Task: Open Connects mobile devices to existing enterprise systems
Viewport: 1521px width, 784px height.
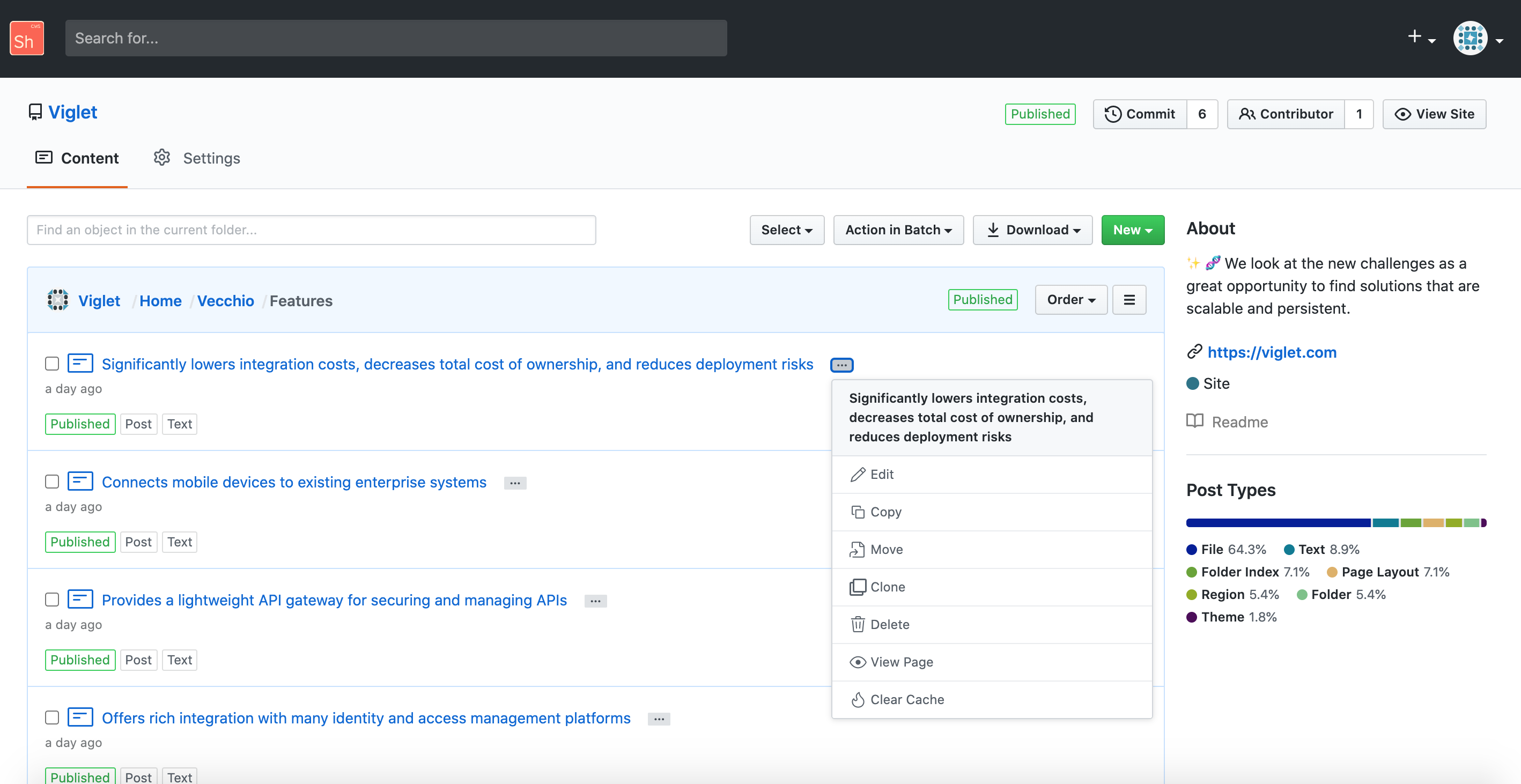Action: coord(294,482)
